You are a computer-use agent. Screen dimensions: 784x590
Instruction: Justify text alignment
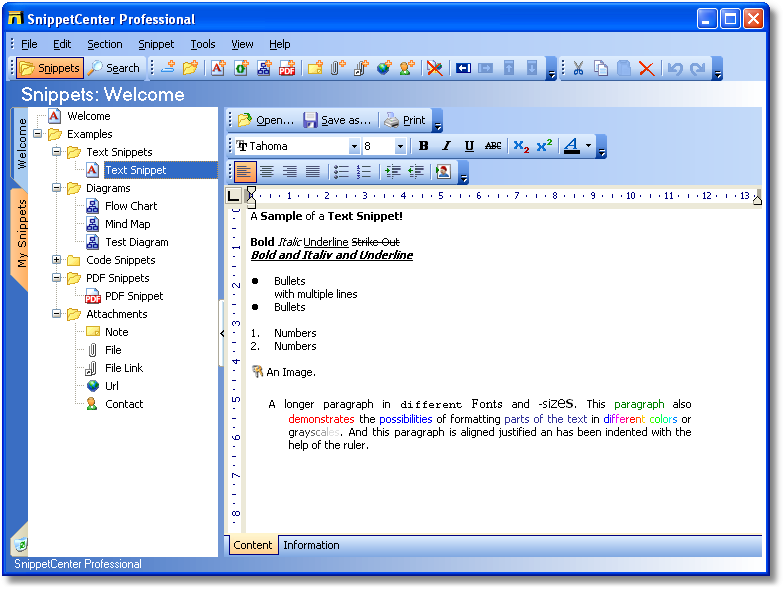click(312, 172)
